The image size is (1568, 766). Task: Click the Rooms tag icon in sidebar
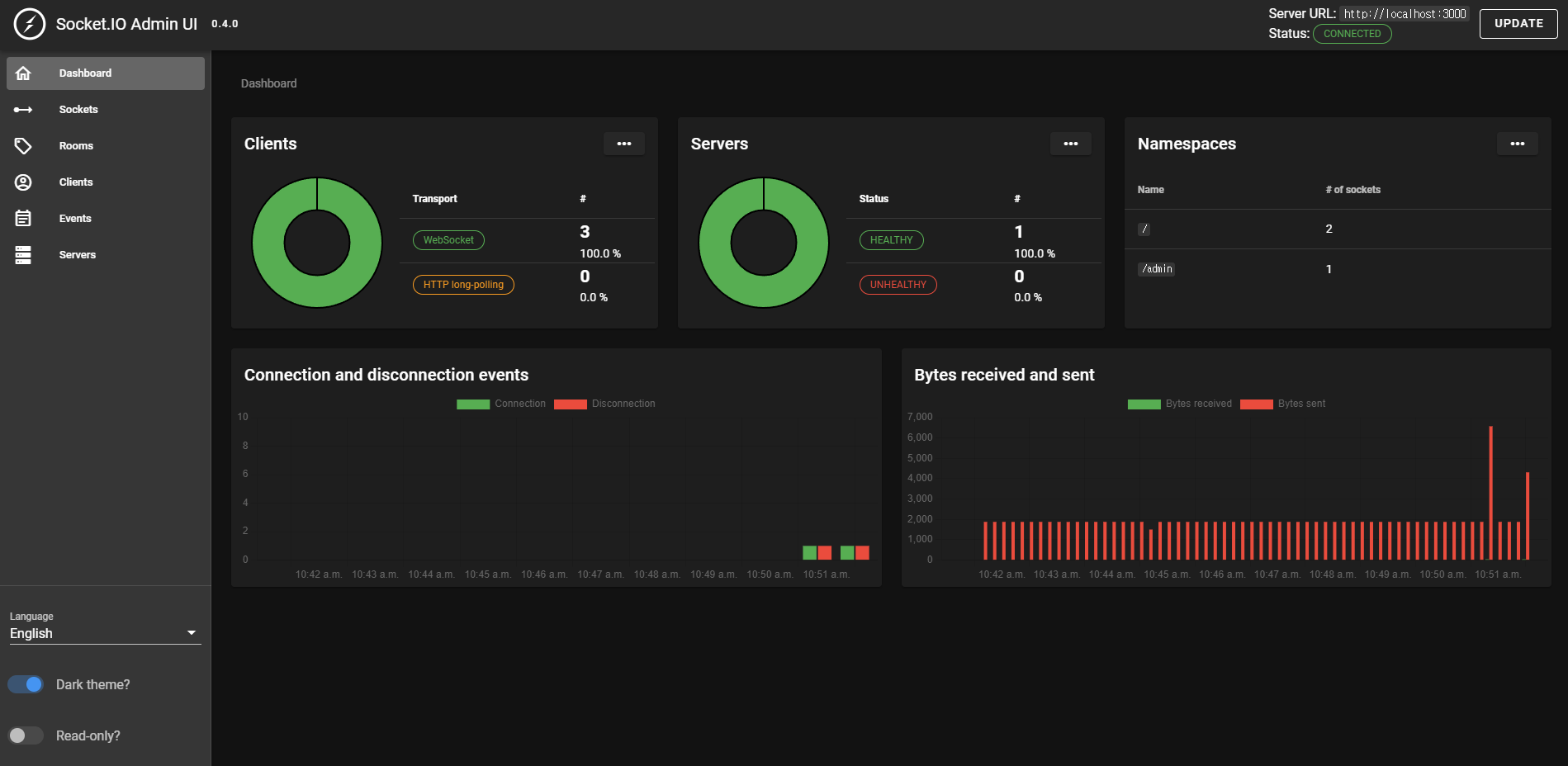coord(23,146)
